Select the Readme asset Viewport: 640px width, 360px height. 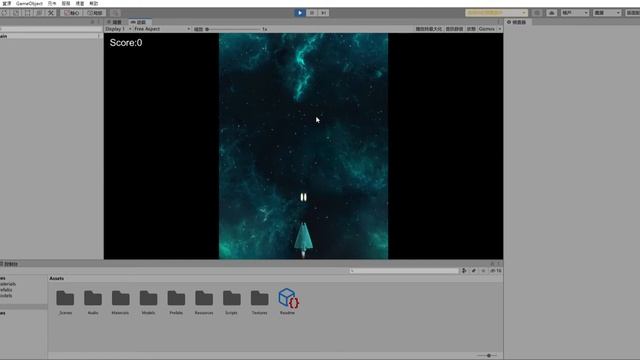click(x=288, y=302)
